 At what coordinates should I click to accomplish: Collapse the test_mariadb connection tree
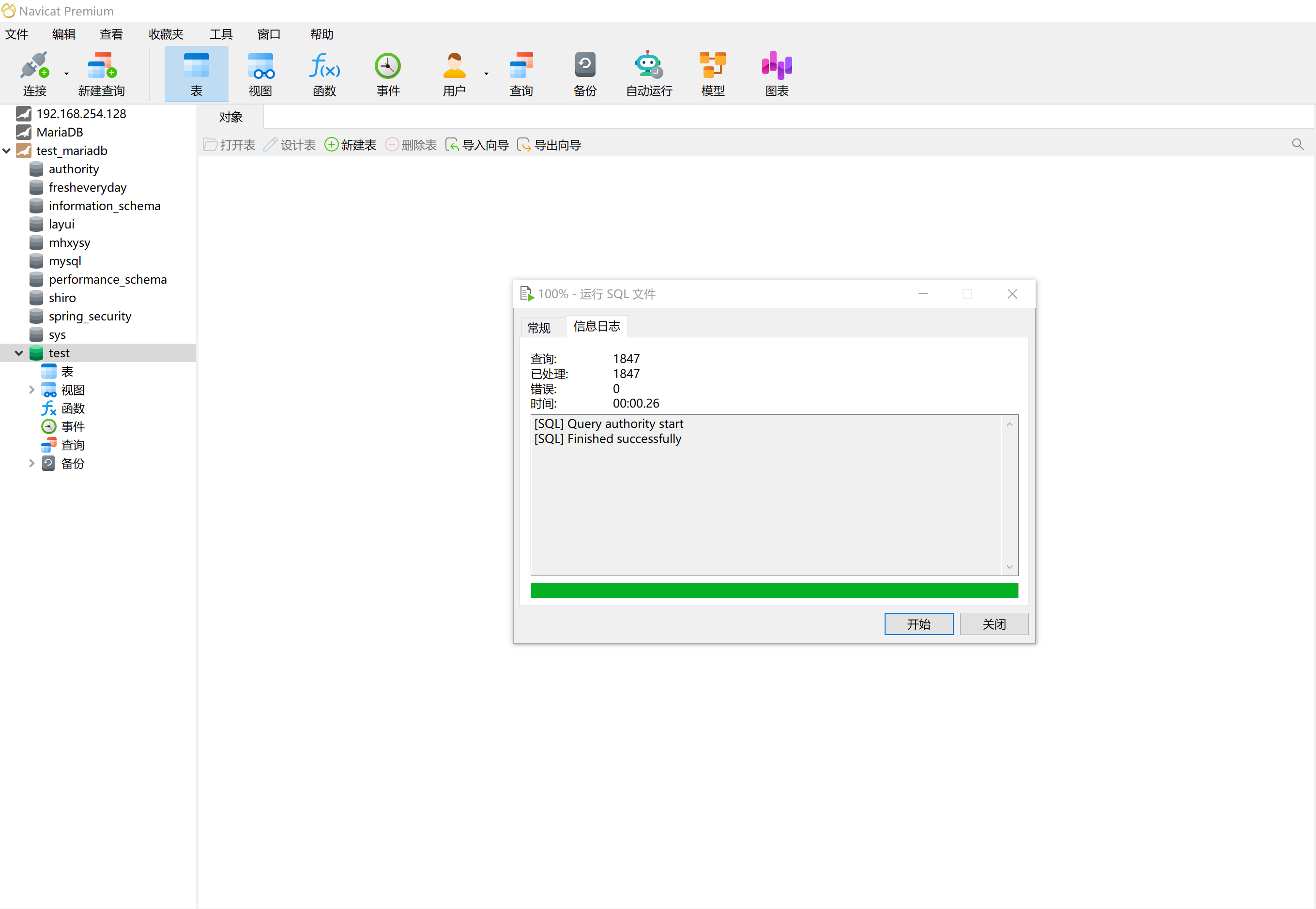[x=7, y=151]
